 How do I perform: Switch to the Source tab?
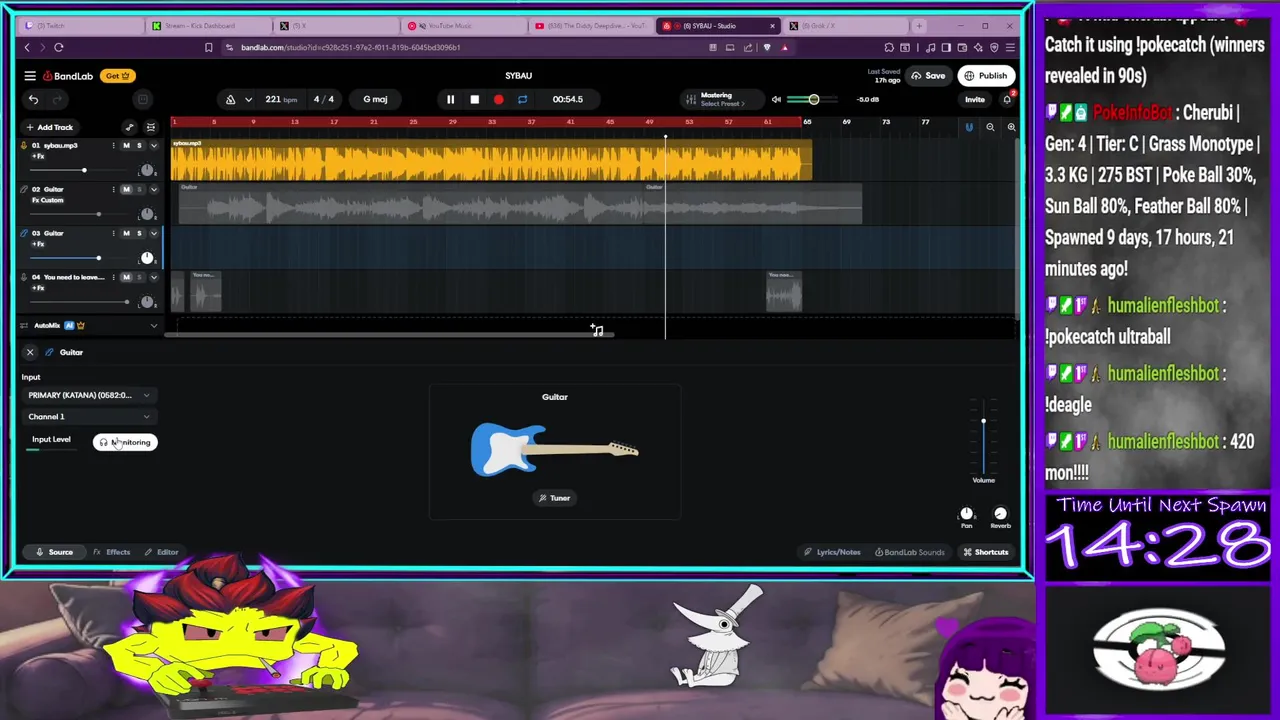pos(54,552)
